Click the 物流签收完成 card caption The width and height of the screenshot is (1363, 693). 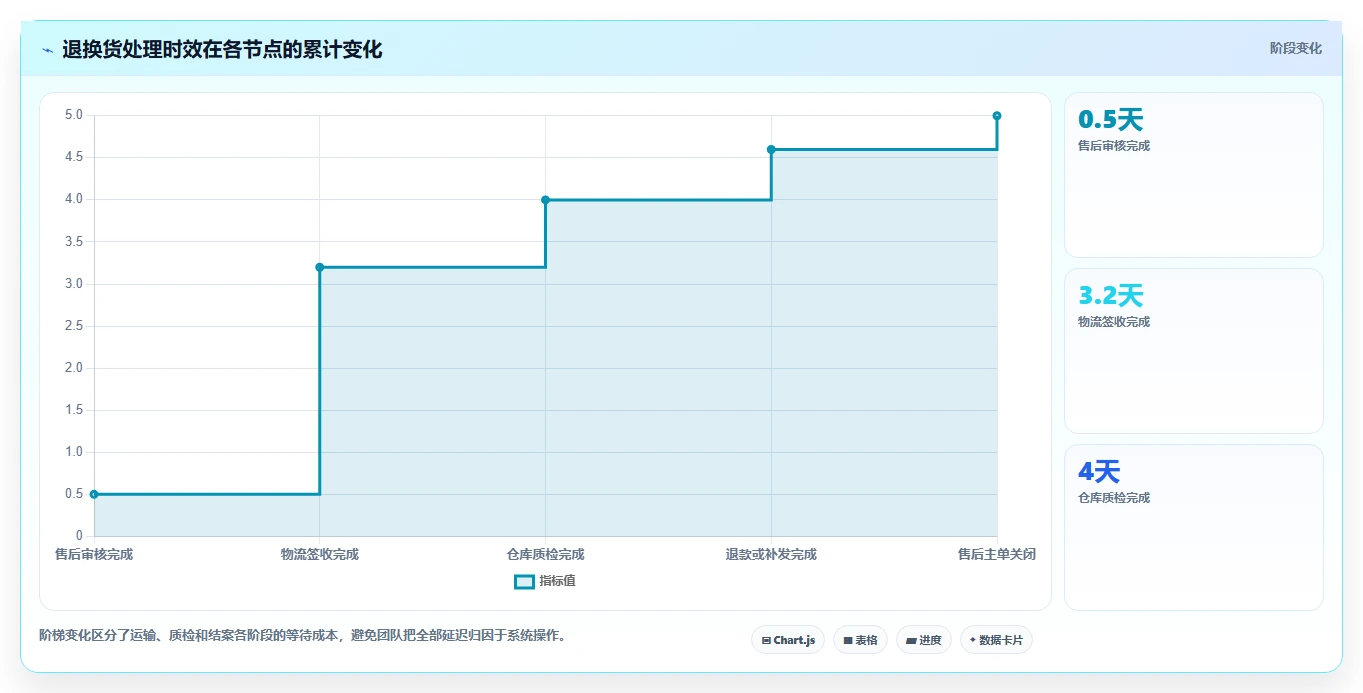click(1114, 322)
